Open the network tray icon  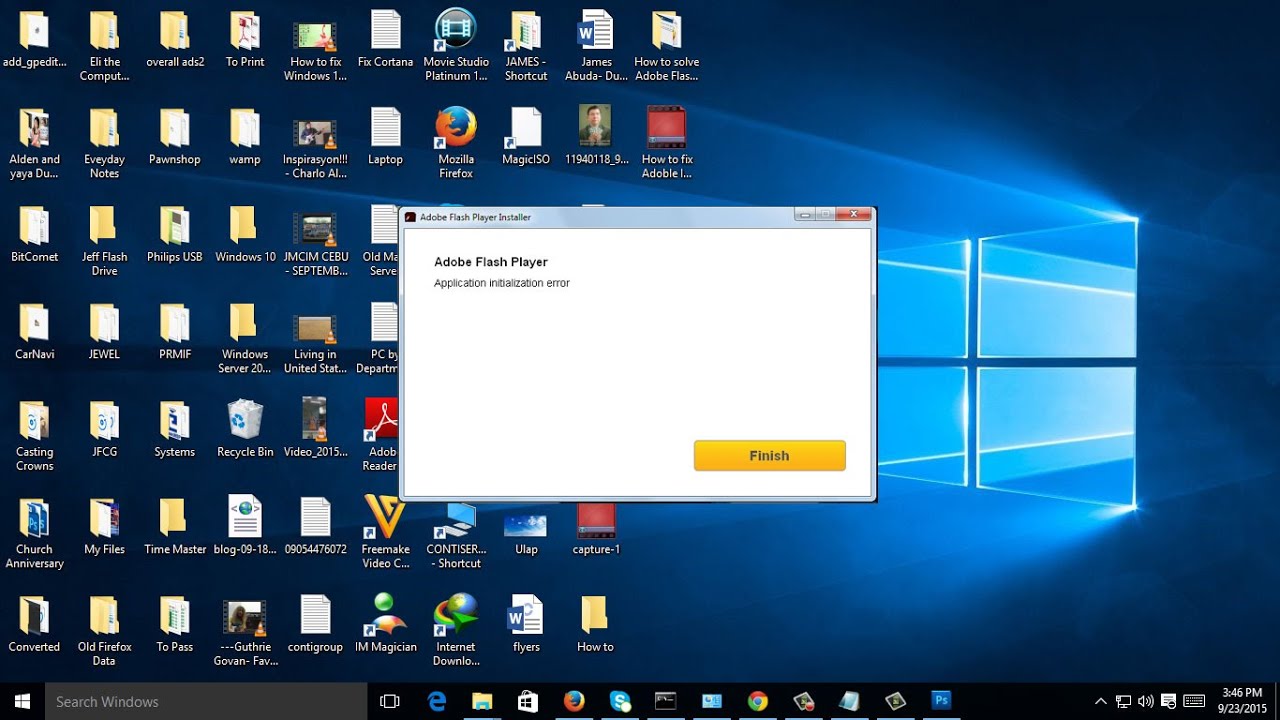click(x=1124, y=701)
